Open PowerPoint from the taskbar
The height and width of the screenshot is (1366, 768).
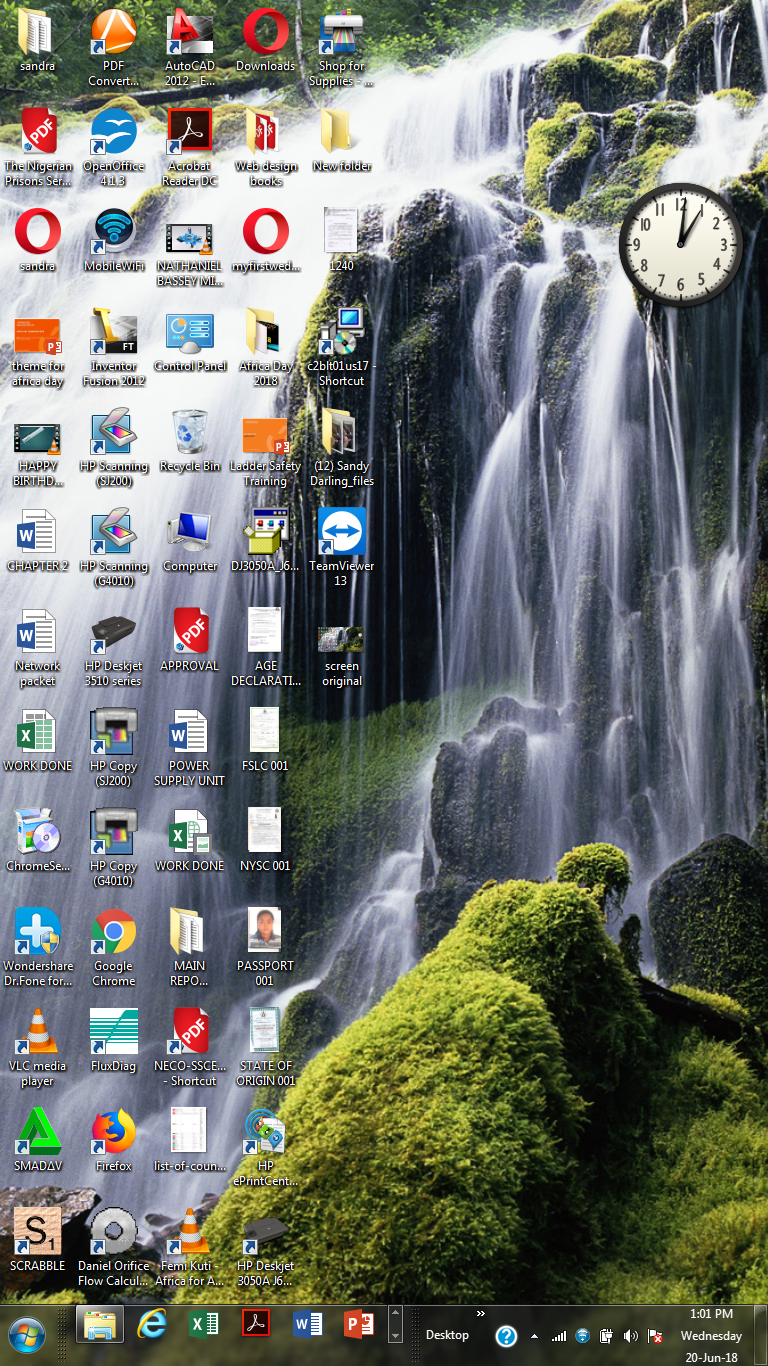coord(357,1325)
